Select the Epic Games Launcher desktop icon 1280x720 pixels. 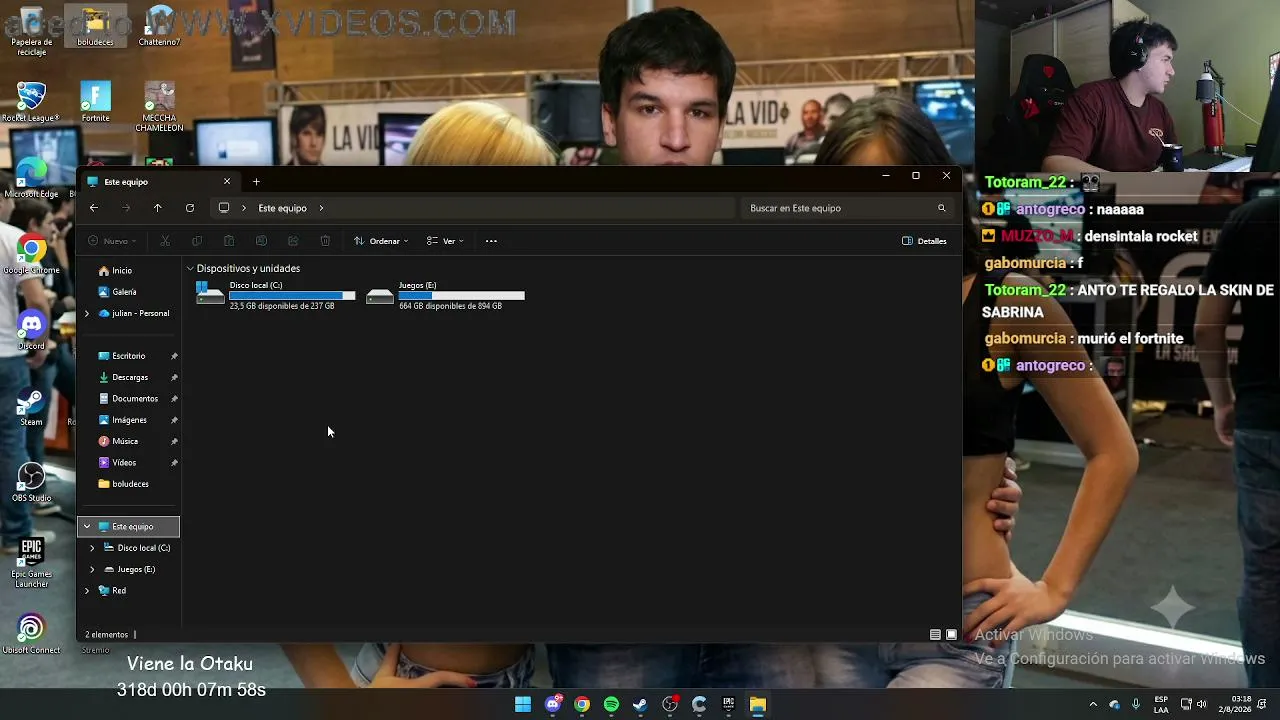point(31,563)
